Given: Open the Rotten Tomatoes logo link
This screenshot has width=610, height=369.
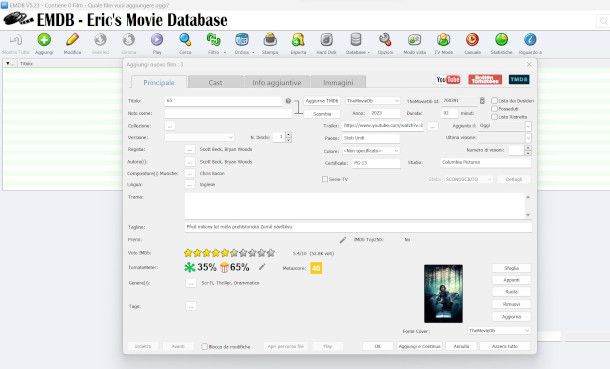Looking at the screenshot, I should click(485, 80).
